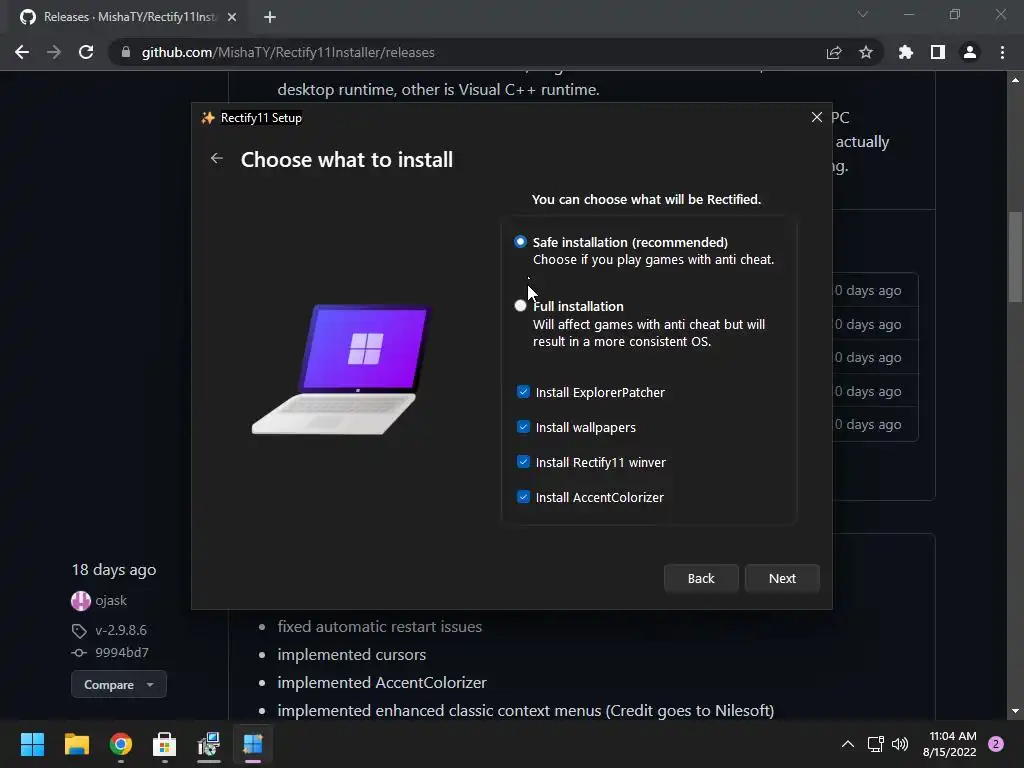Click the "implemented cursors" list item
1024x768 pixels.
351,654
